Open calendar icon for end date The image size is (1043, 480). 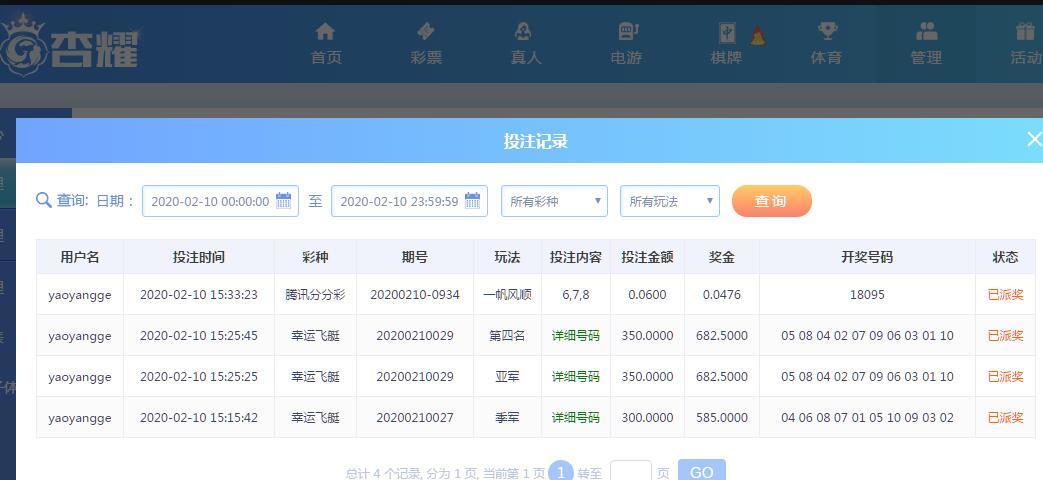(473, 201)
